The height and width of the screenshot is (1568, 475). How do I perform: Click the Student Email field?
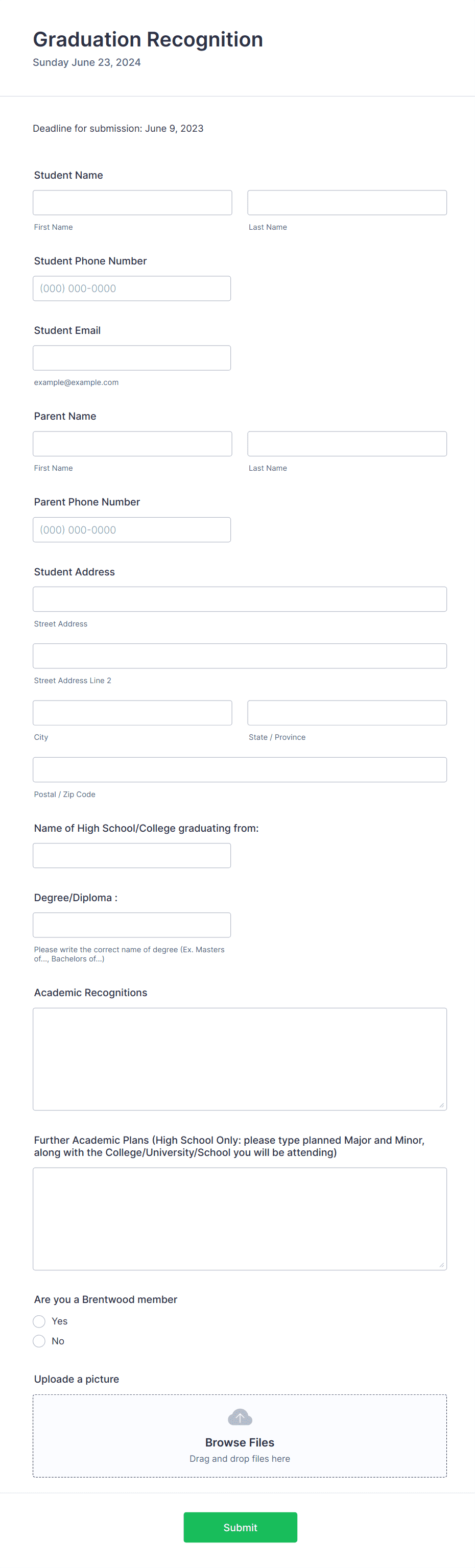pos(132,357)
